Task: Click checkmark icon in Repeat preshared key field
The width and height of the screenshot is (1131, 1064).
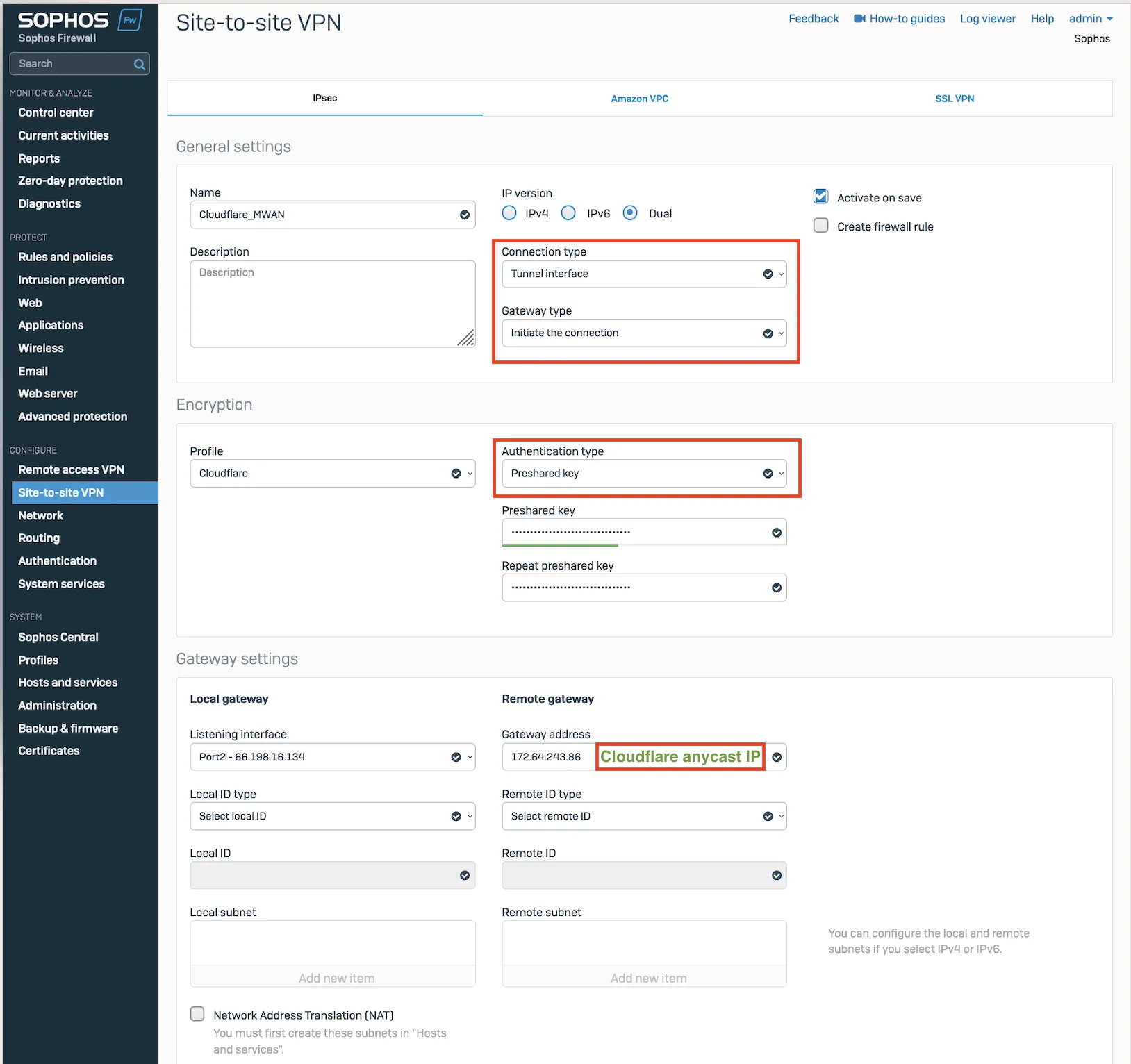Action: click(x=776, y=588)
